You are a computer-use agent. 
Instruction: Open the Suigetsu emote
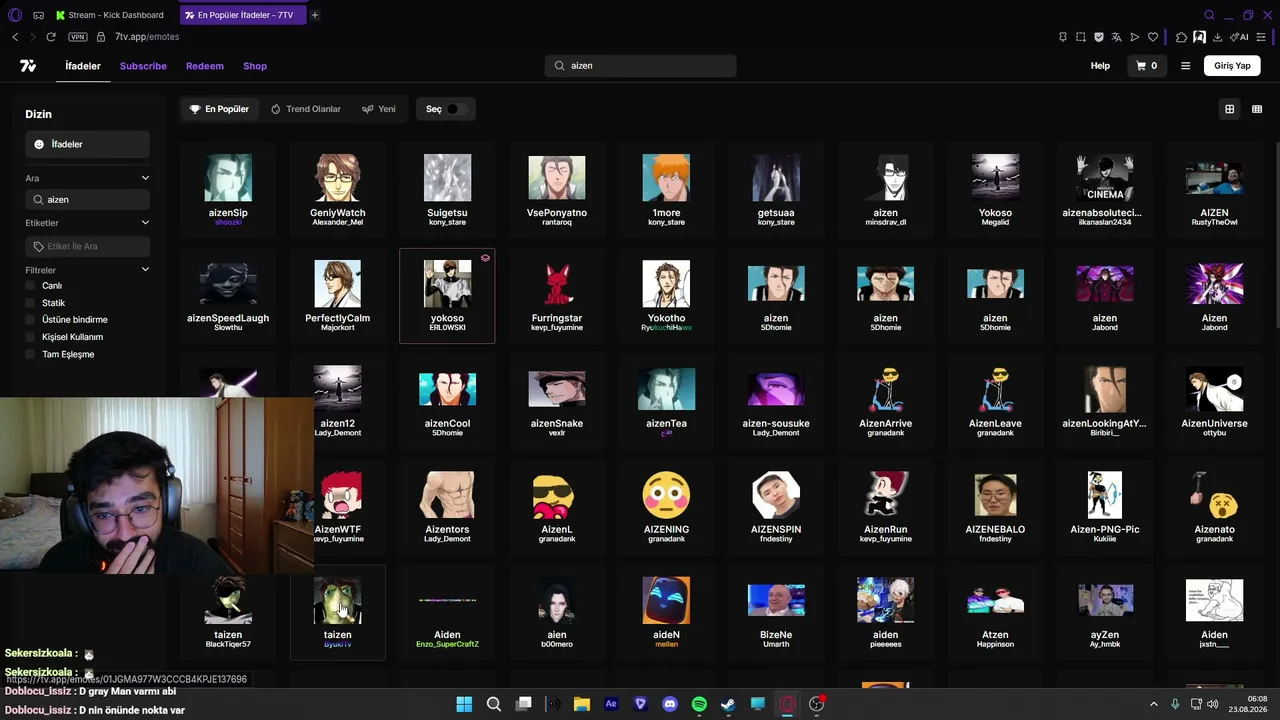(x=447, y=189)
